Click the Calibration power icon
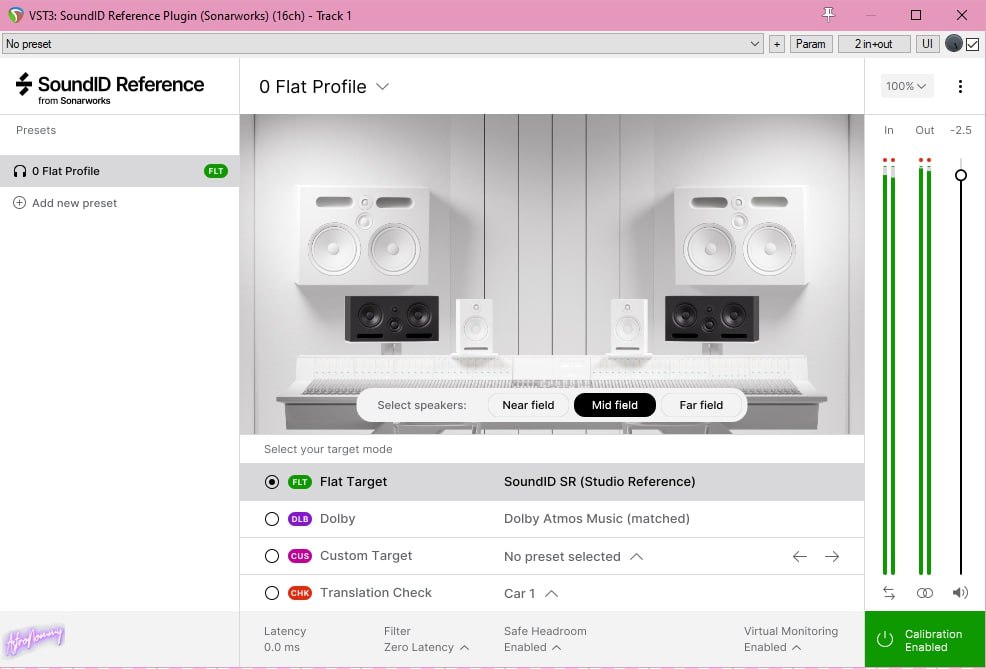986x669 pixels. pos(885,639)
